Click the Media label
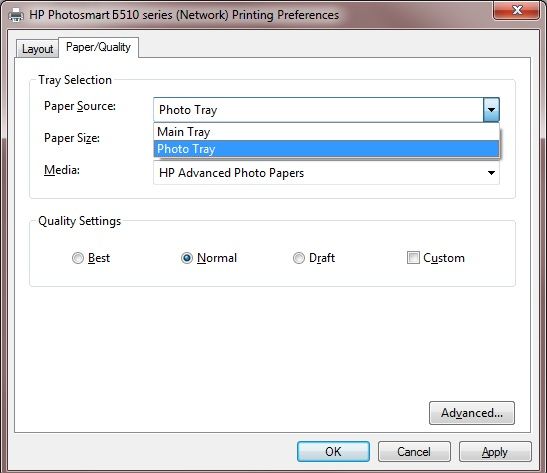The height and width of the screenshot is (473, 547). [62, 170]
